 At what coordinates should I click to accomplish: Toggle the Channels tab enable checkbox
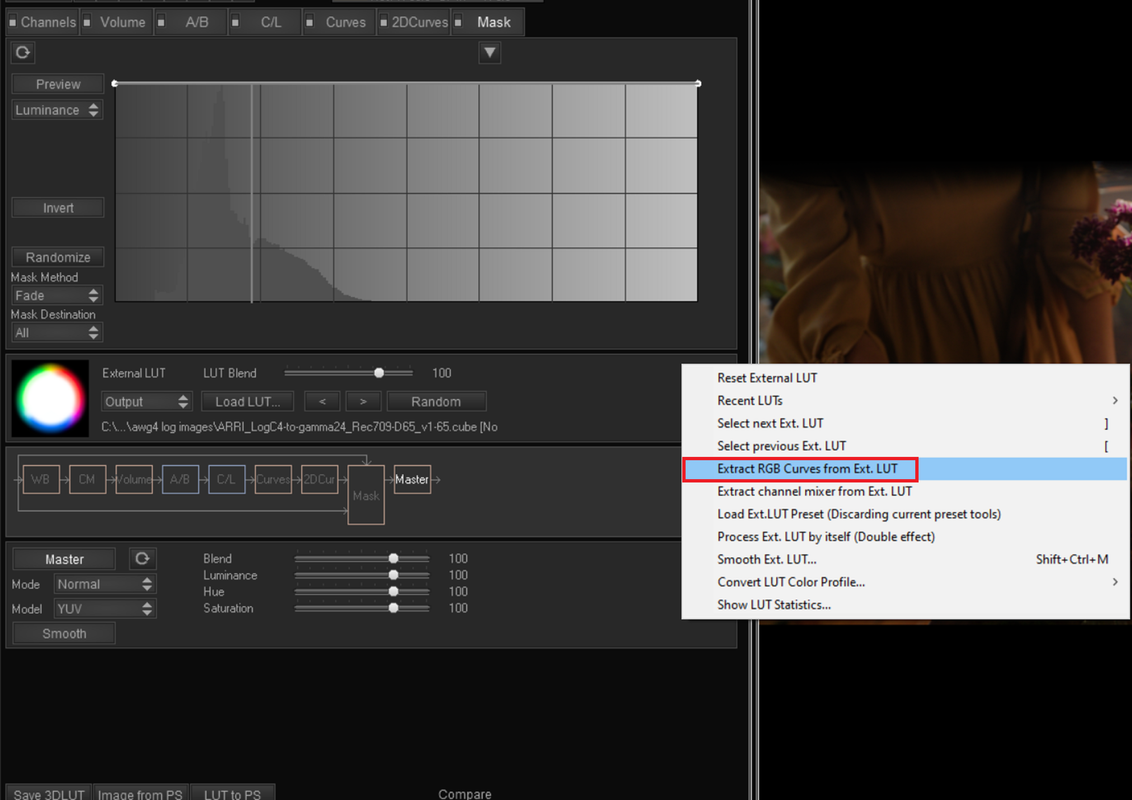coord(12,22)
